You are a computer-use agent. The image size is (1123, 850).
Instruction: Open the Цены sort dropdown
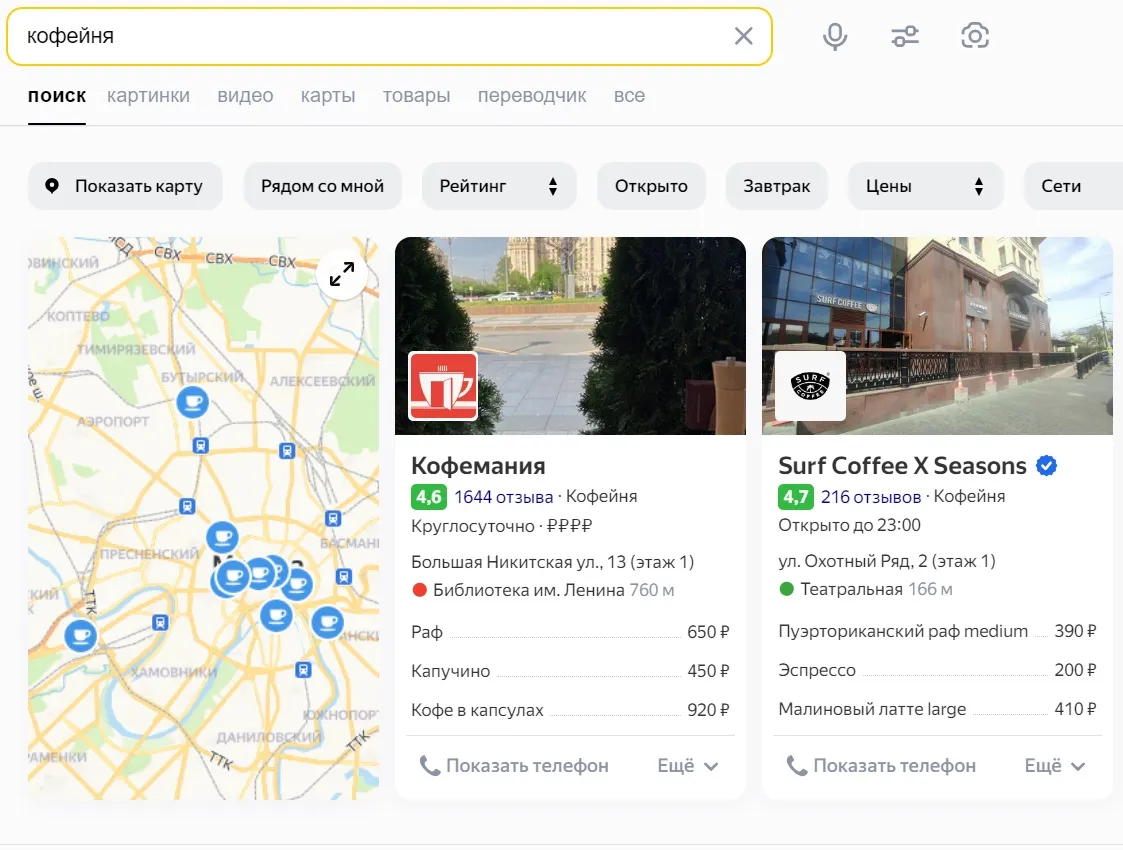[925, 186]
